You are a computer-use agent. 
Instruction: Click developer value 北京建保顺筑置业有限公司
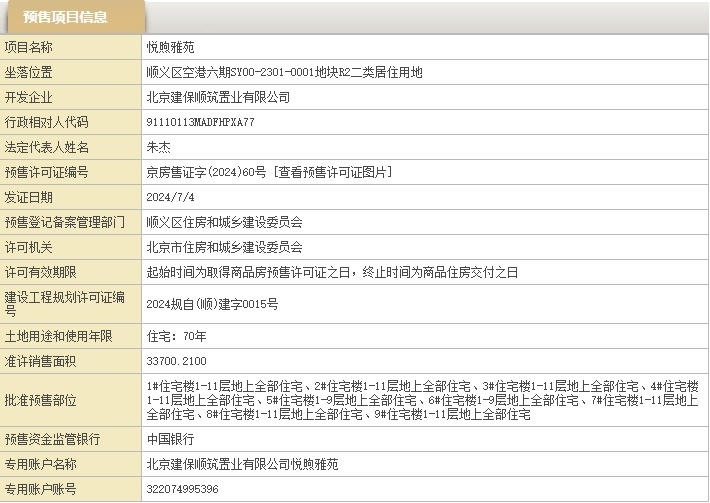pyautogui.click(x=218, y=97)
